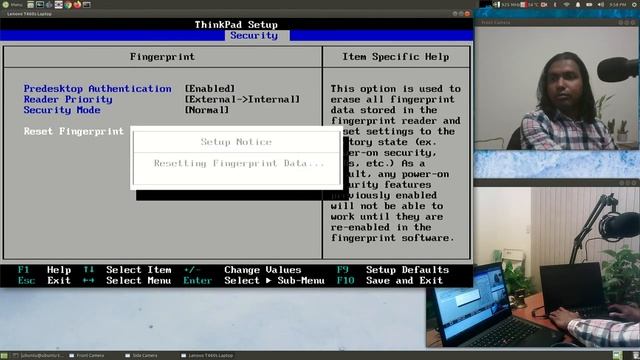Click the Front Camera window title bar
Screen dimensions: 640x360
pyautogui.click(x=557, y=22)
